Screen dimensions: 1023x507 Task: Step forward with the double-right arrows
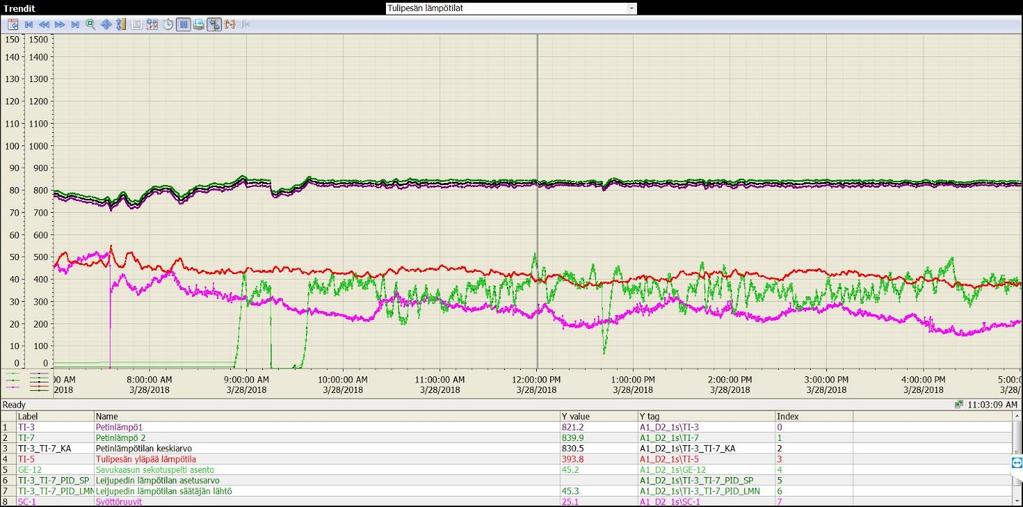click(59, 24)
